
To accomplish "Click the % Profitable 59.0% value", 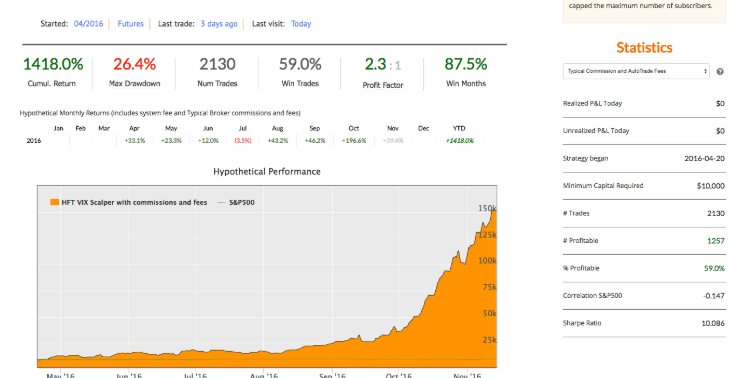I will (714, 268).
